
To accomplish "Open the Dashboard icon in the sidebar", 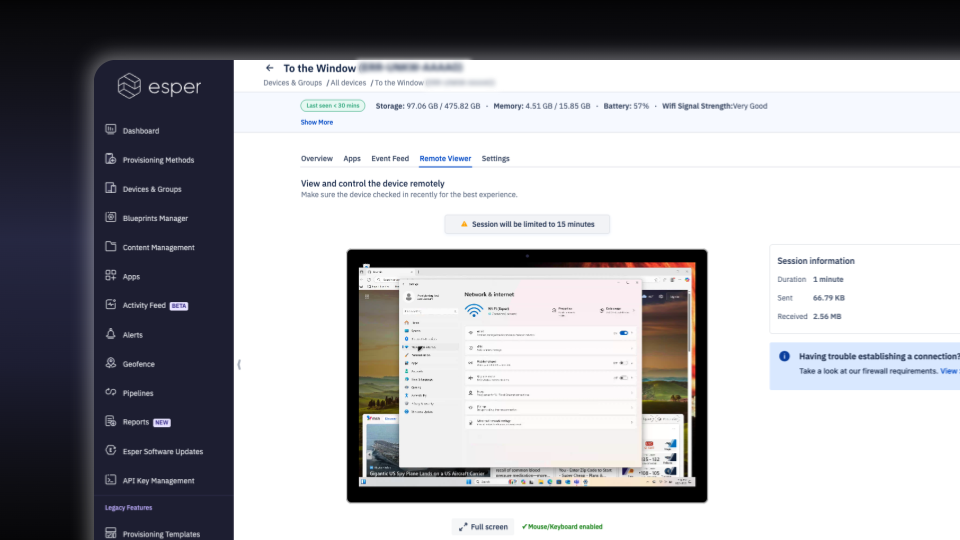I will [x=111, y=130].
